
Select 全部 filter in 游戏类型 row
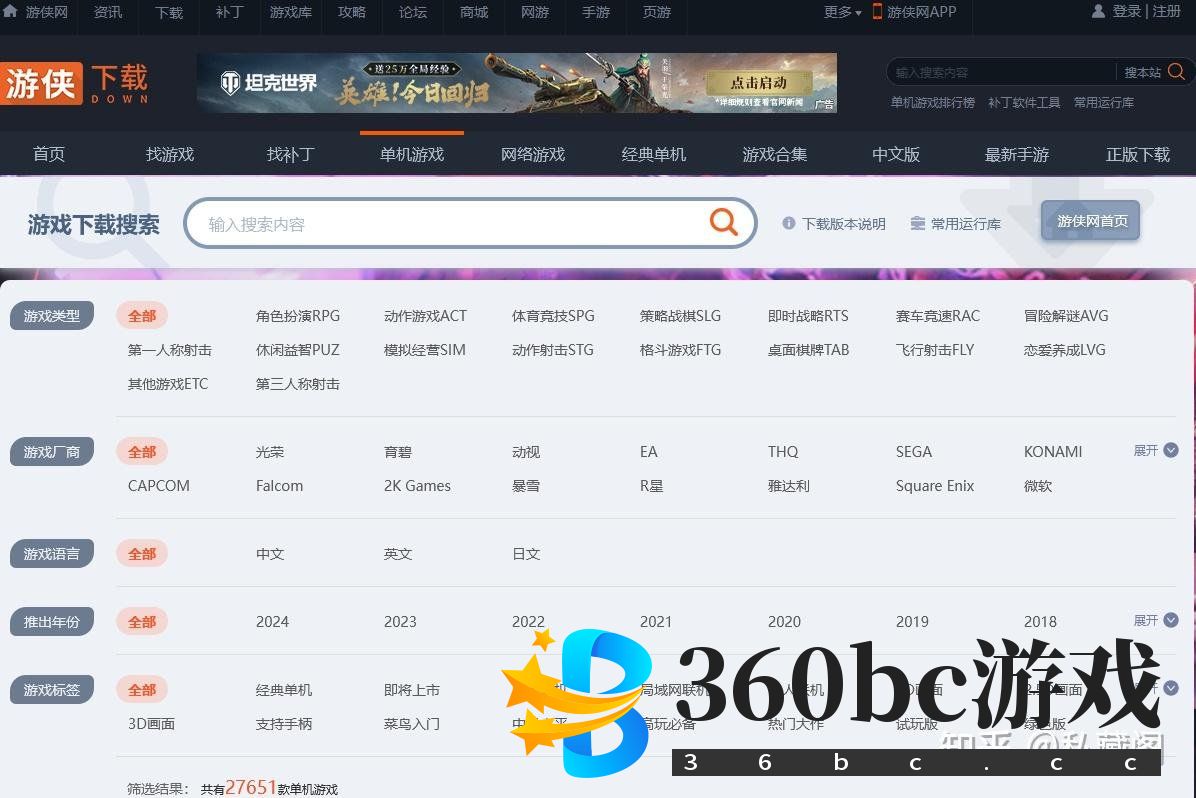click(142, 316)
